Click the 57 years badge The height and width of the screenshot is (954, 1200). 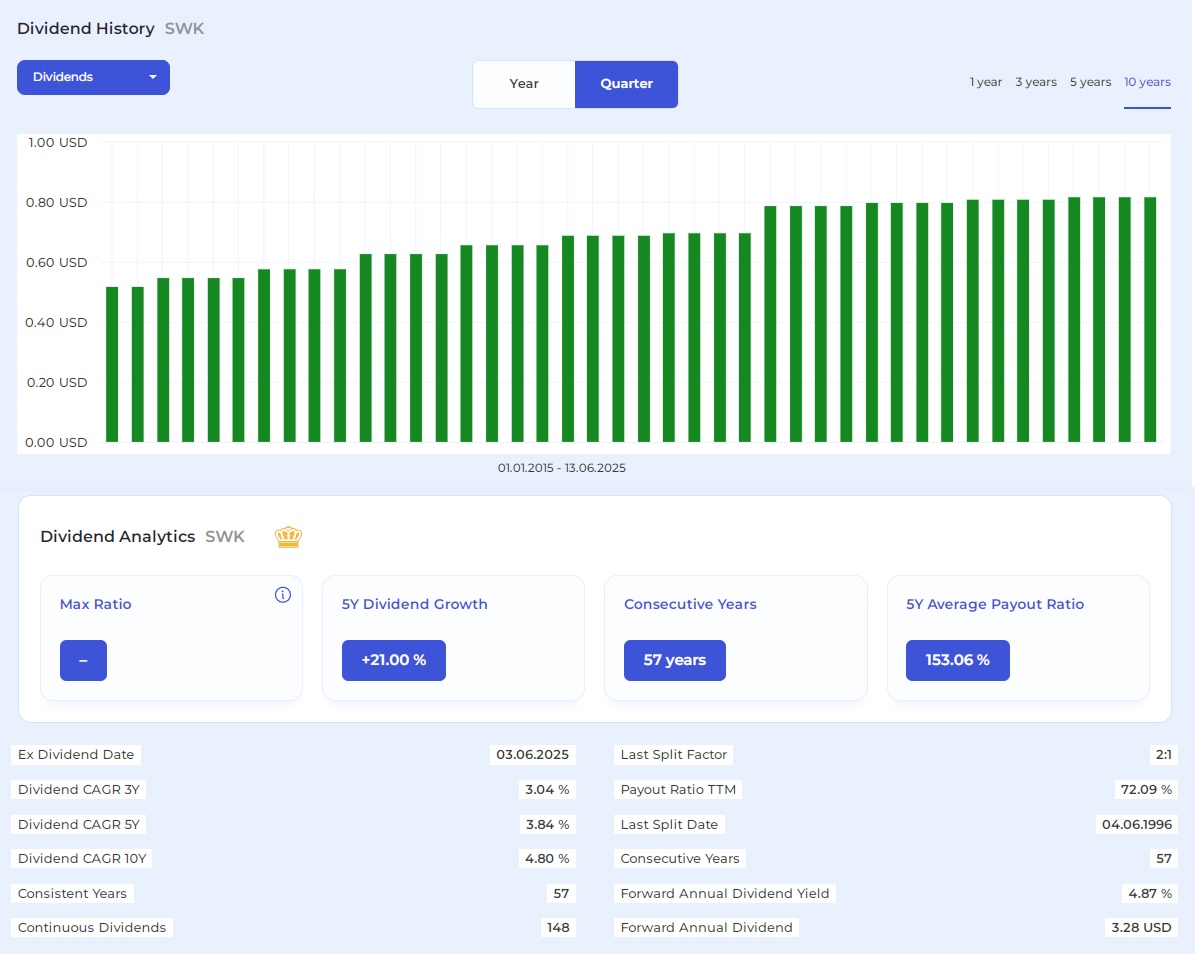675,660
